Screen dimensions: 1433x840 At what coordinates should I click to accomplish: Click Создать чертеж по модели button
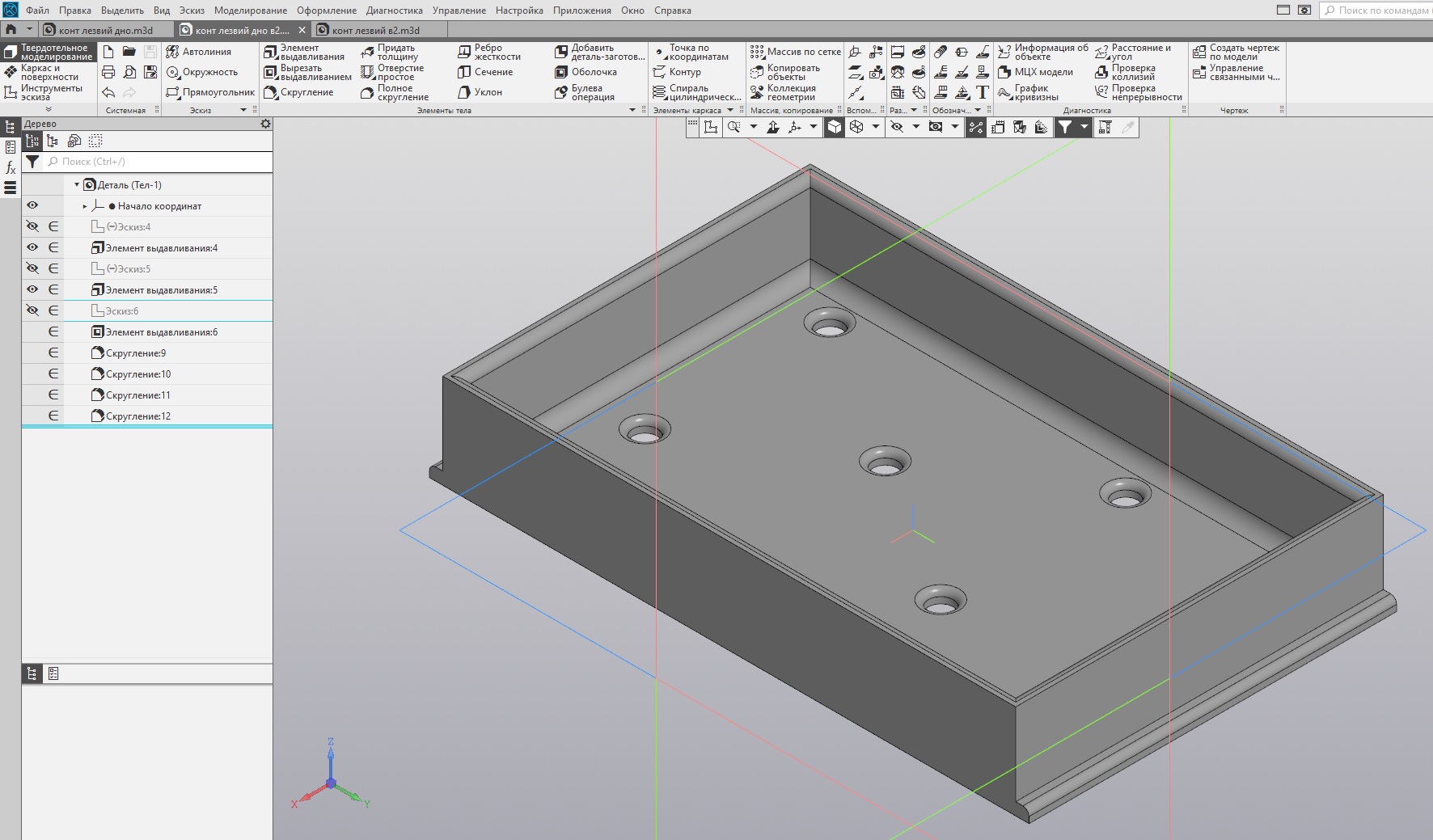click(1236, 52)
